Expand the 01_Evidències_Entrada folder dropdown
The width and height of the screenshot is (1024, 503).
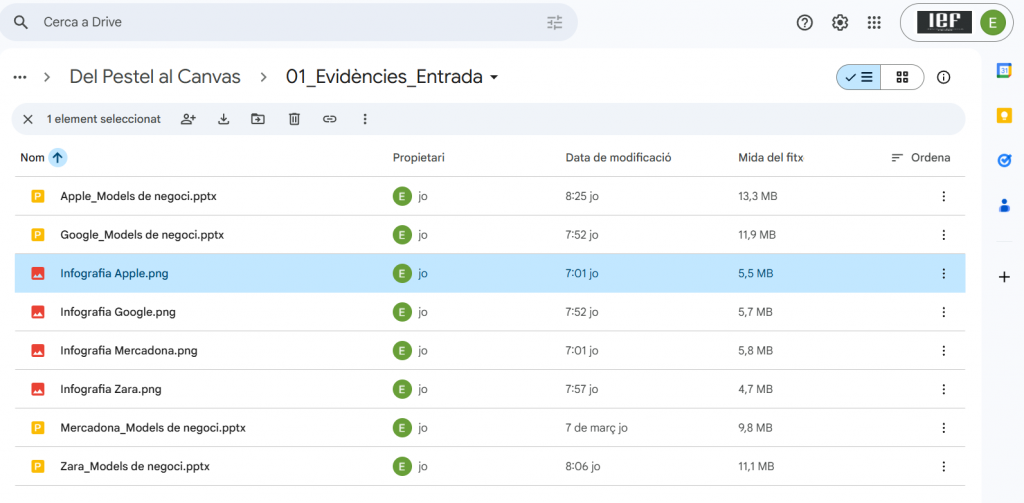(494, 78)
